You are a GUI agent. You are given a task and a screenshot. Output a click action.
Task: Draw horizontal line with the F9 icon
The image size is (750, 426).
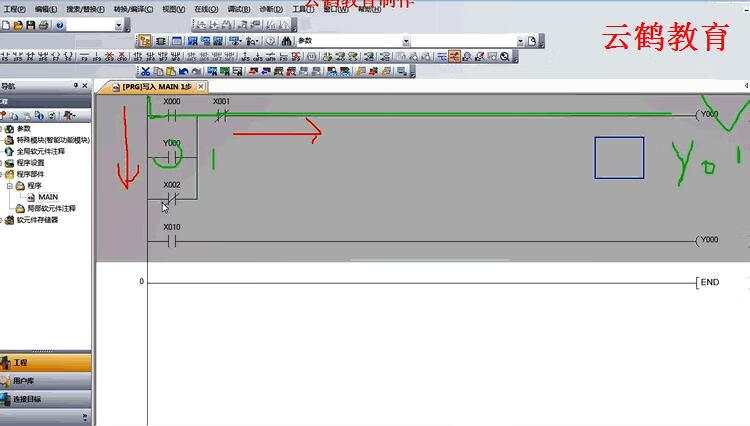[x=84, y=57]
